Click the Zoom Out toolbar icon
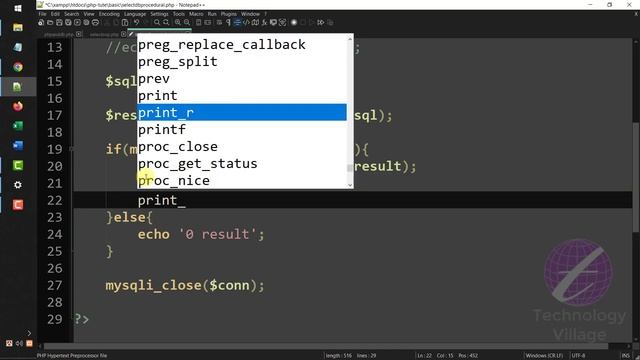The height and width of the screenshot is (360, 640). (187, 22)
